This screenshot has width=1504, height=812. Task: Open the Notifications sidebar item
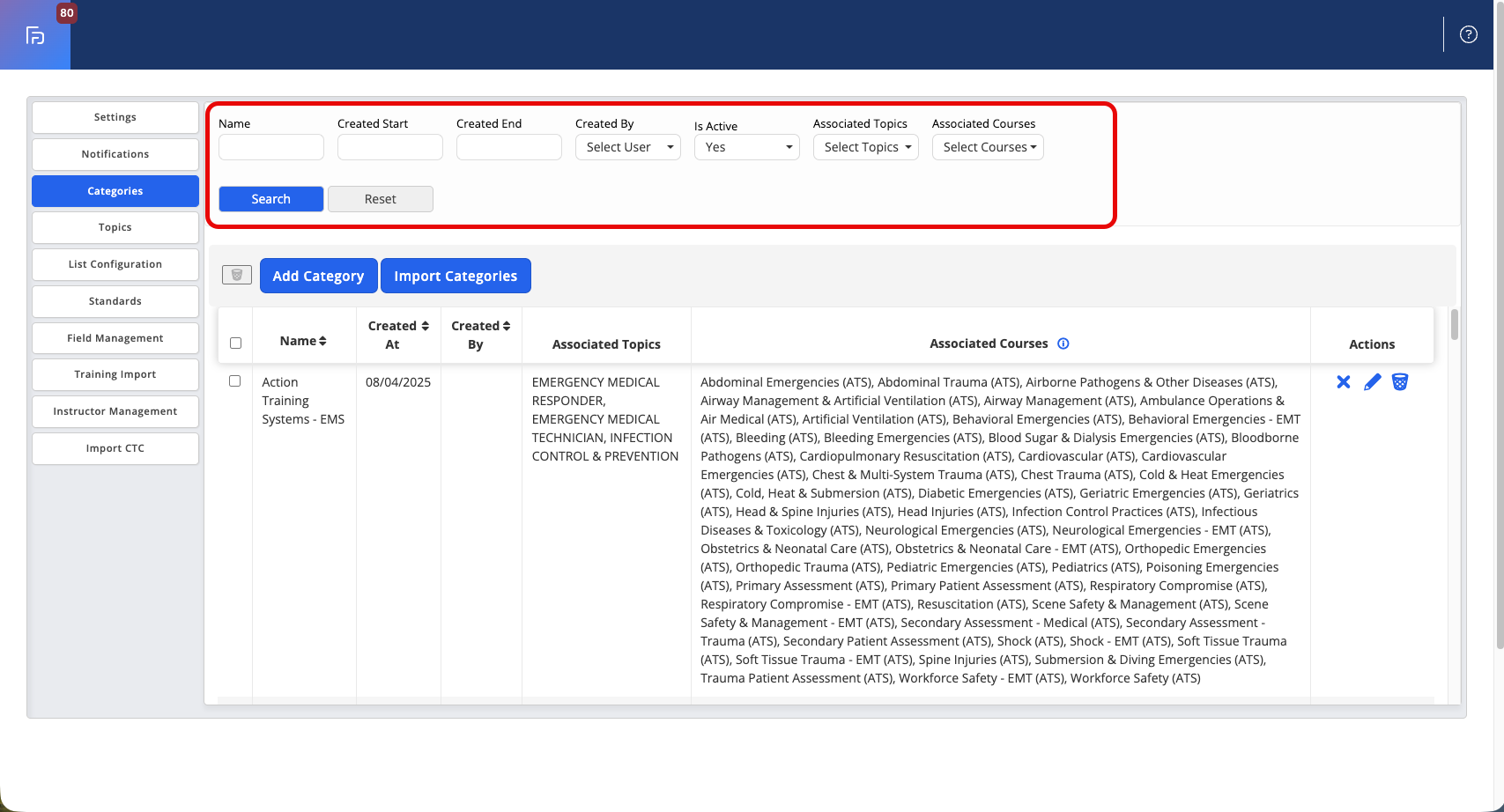point(115,154)
